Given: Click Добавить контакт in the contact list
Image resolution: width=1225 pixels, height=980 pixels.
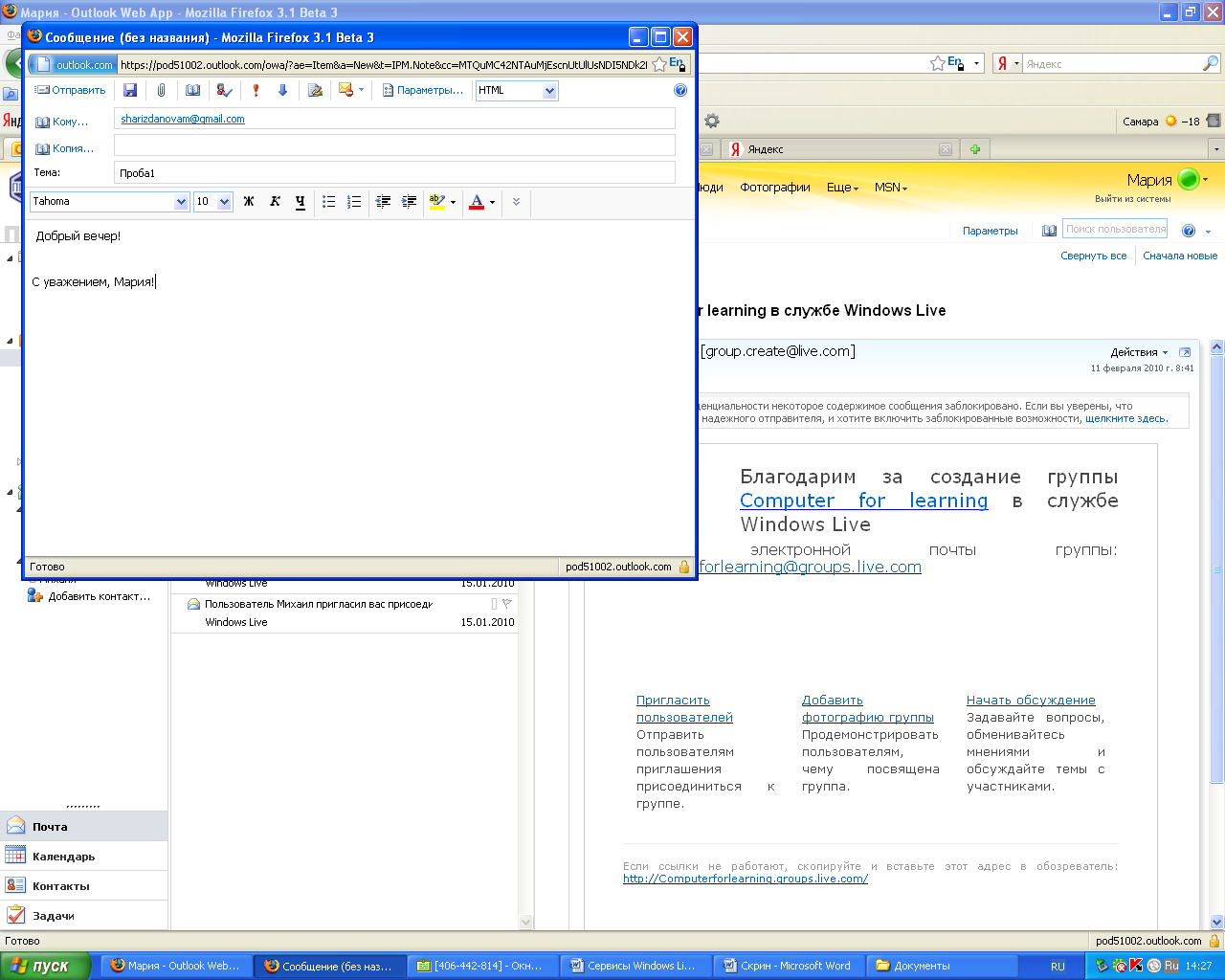Looking at the screenshot, I should click(89, 596).
